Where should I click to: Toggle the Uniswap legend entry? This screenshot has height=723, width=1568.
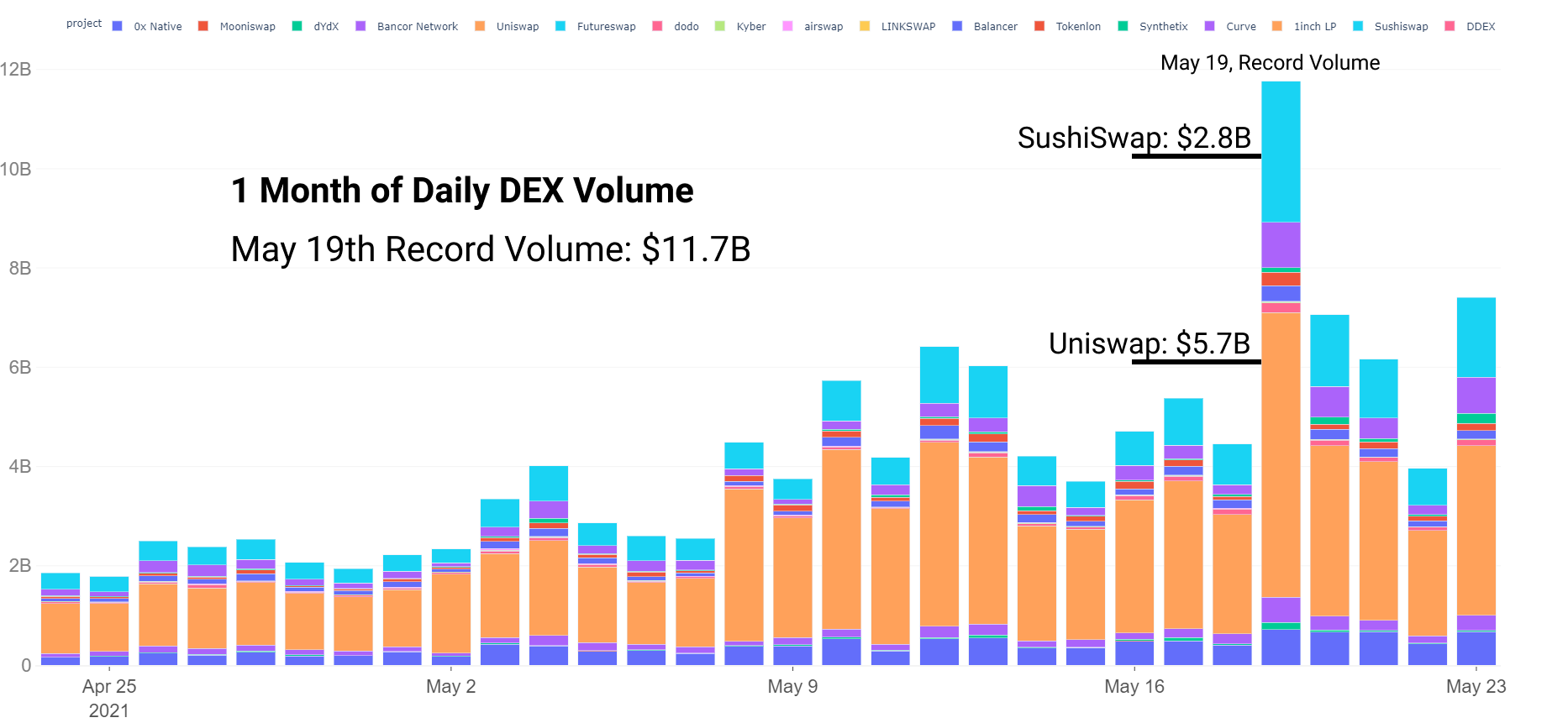coord(507,26)
